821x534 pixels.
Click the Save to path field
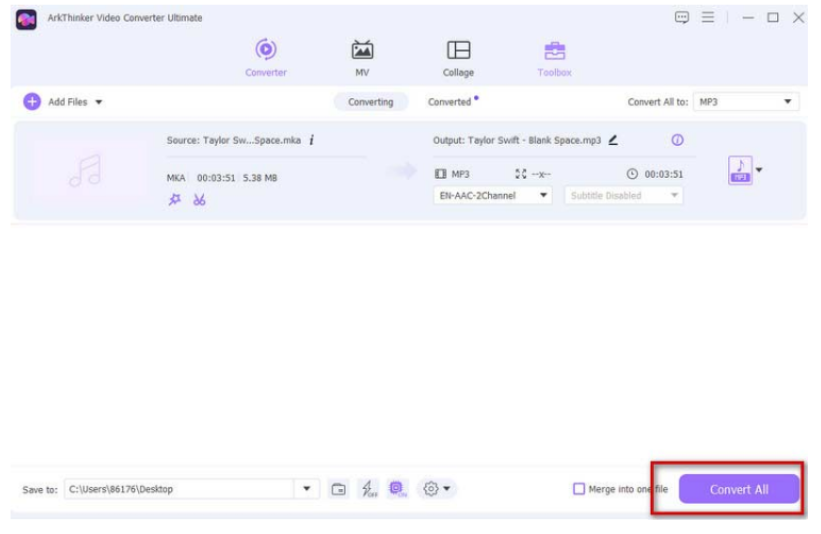(x=179, y=489)
